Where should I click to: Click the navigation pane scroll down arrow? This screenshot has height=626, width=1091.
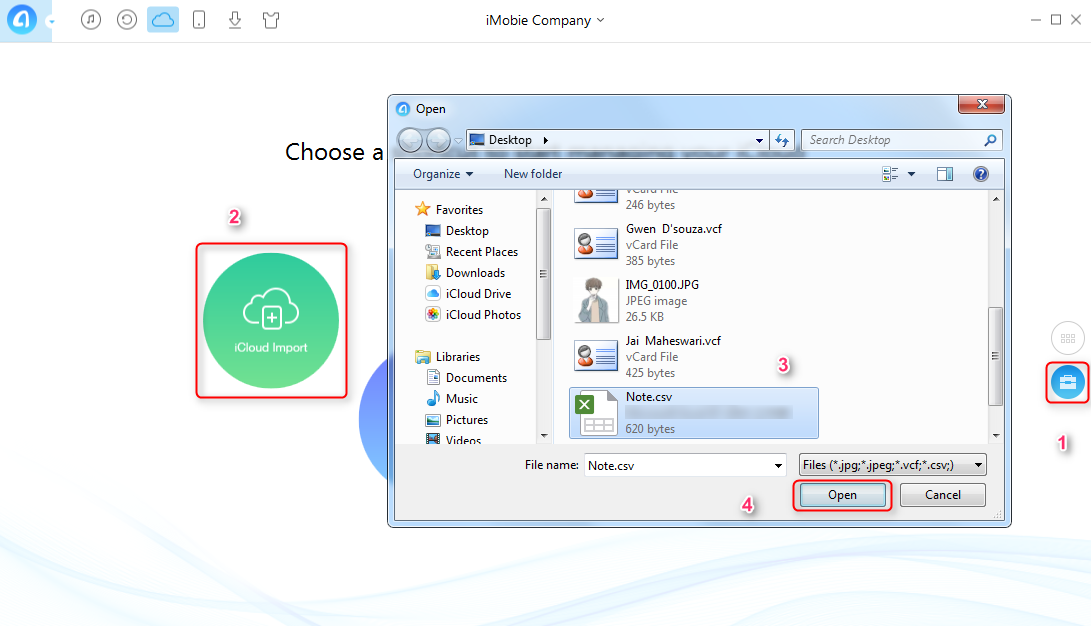[543, 435]
